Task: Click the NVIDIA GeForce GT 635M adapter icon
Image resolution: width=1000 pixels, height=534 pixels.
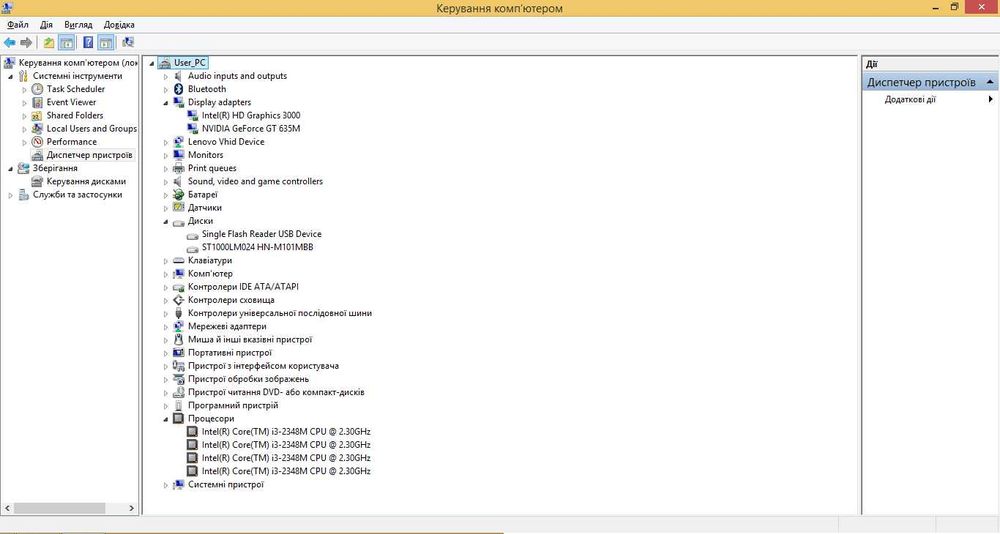Action: tap(193, 129)
